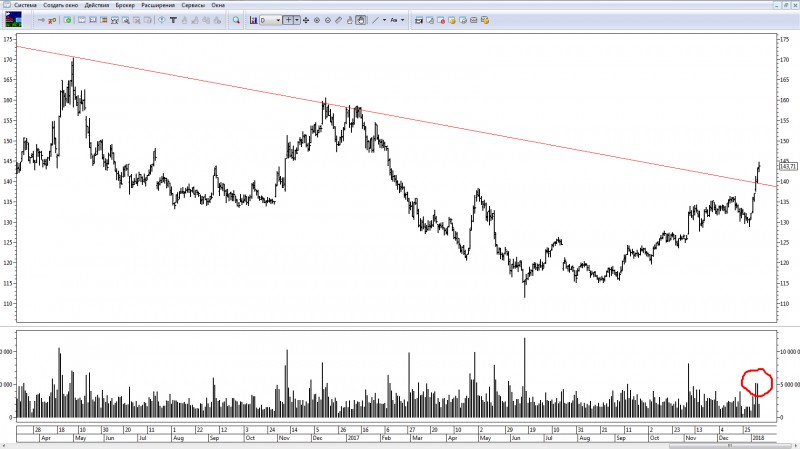The width and height of the screenshot is (800, 449).
Task: Select the trend line drawing tool
Action: 375,20
